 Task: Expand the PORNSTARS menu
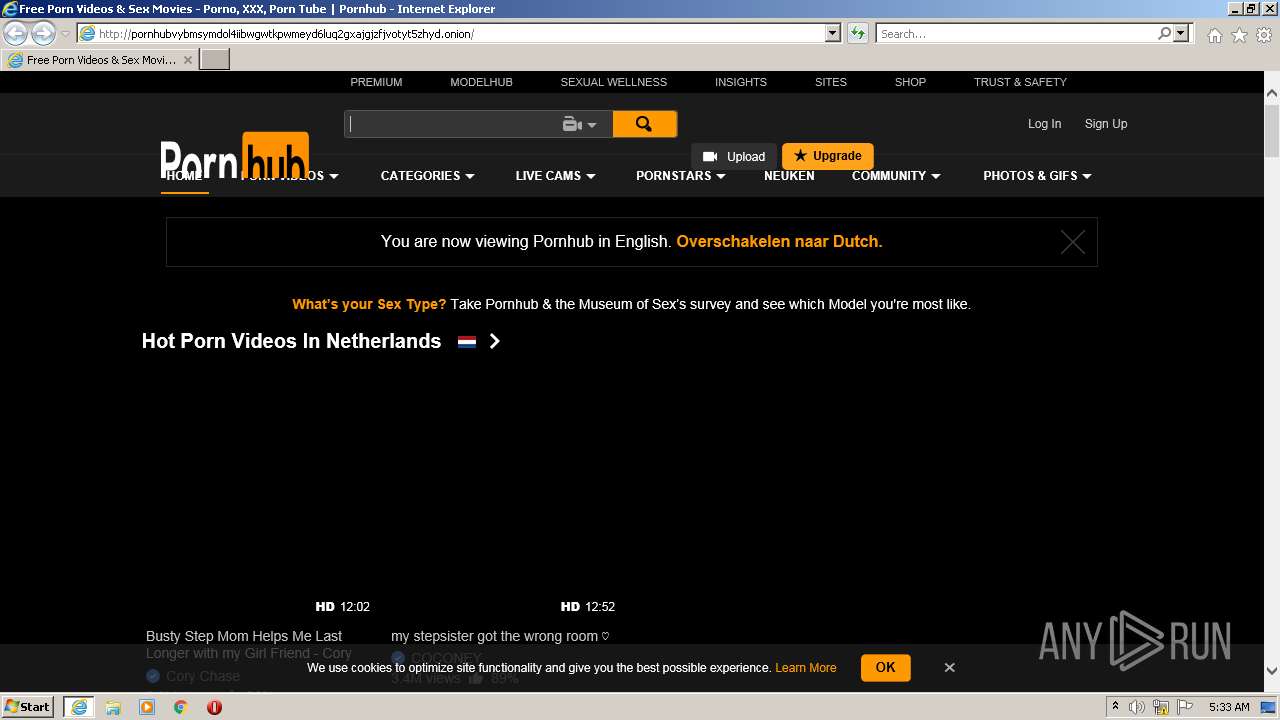pos(680,176)
